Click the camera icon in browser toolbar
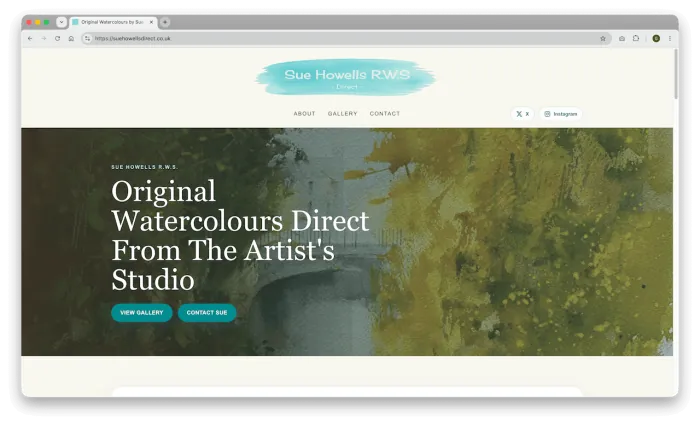Screen dimensions: 700x425 click(622, 38)
